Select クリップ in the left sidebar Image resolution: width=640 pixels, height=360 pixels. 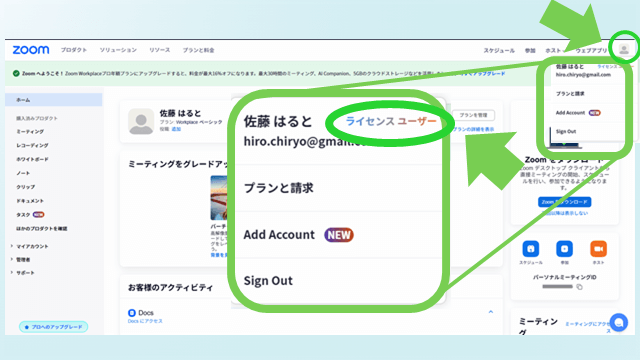26,187
